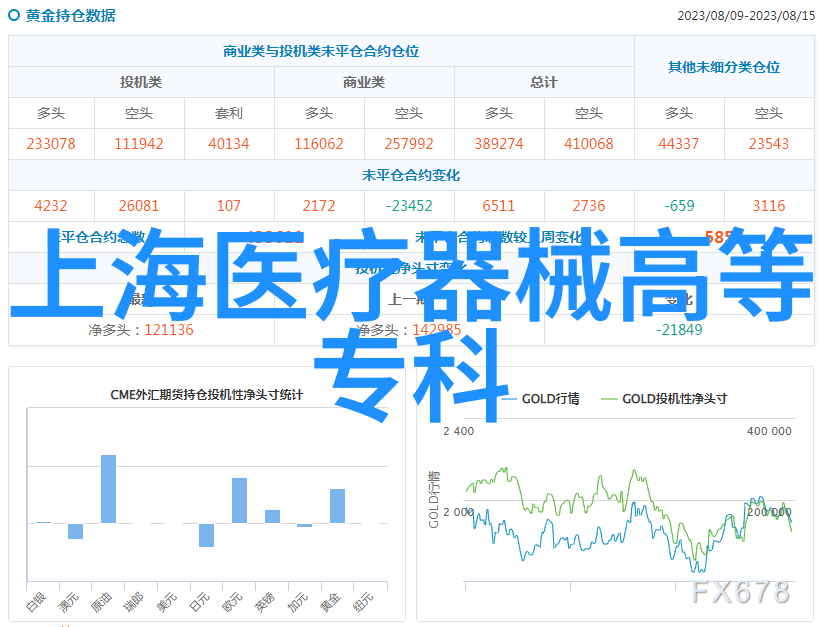Select the 商业类与投机类未平仓合约仓位 header
The image size is (820, 627).
pos(321,51)
